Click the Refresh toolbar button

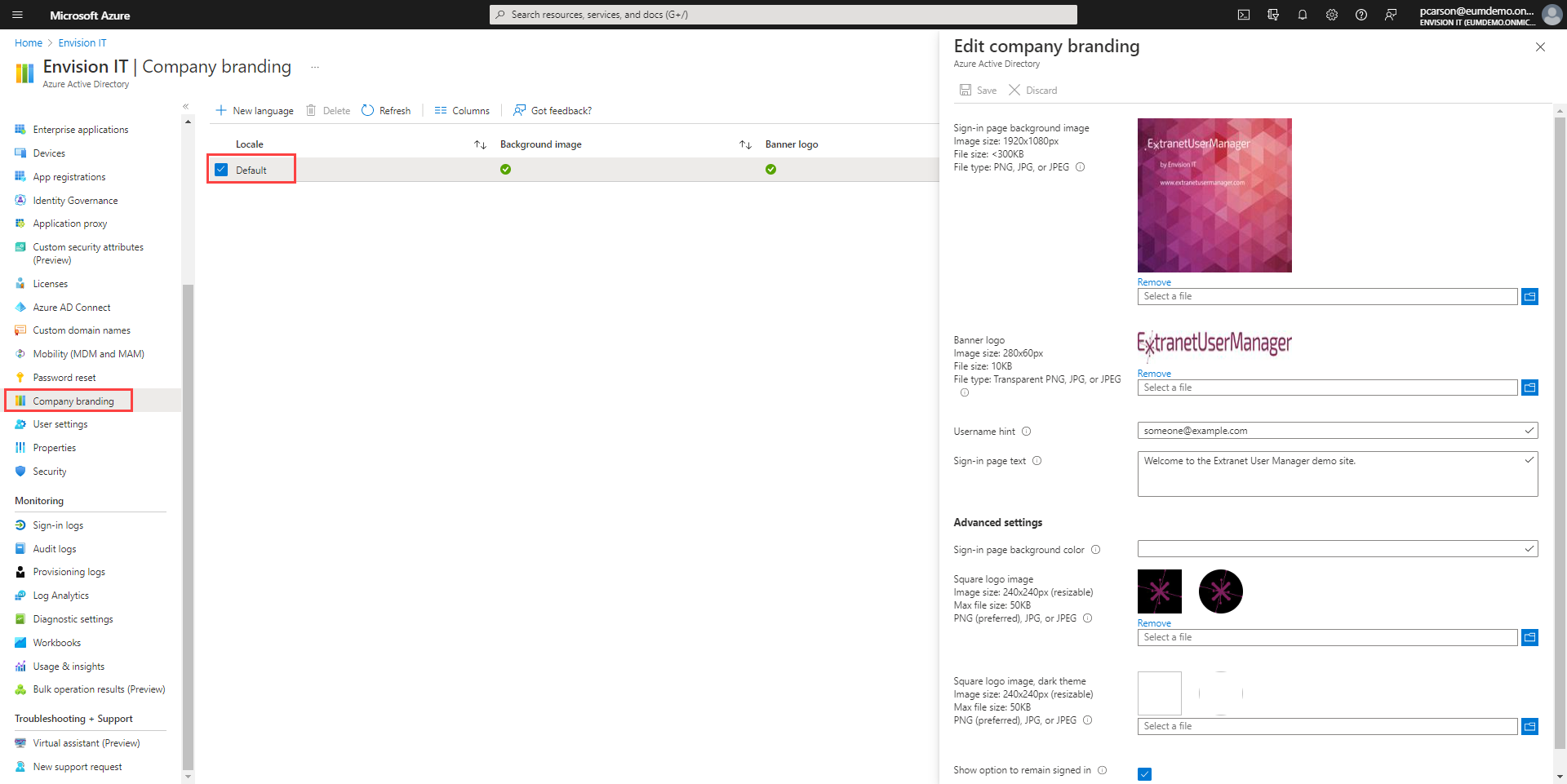pos(386,111)
